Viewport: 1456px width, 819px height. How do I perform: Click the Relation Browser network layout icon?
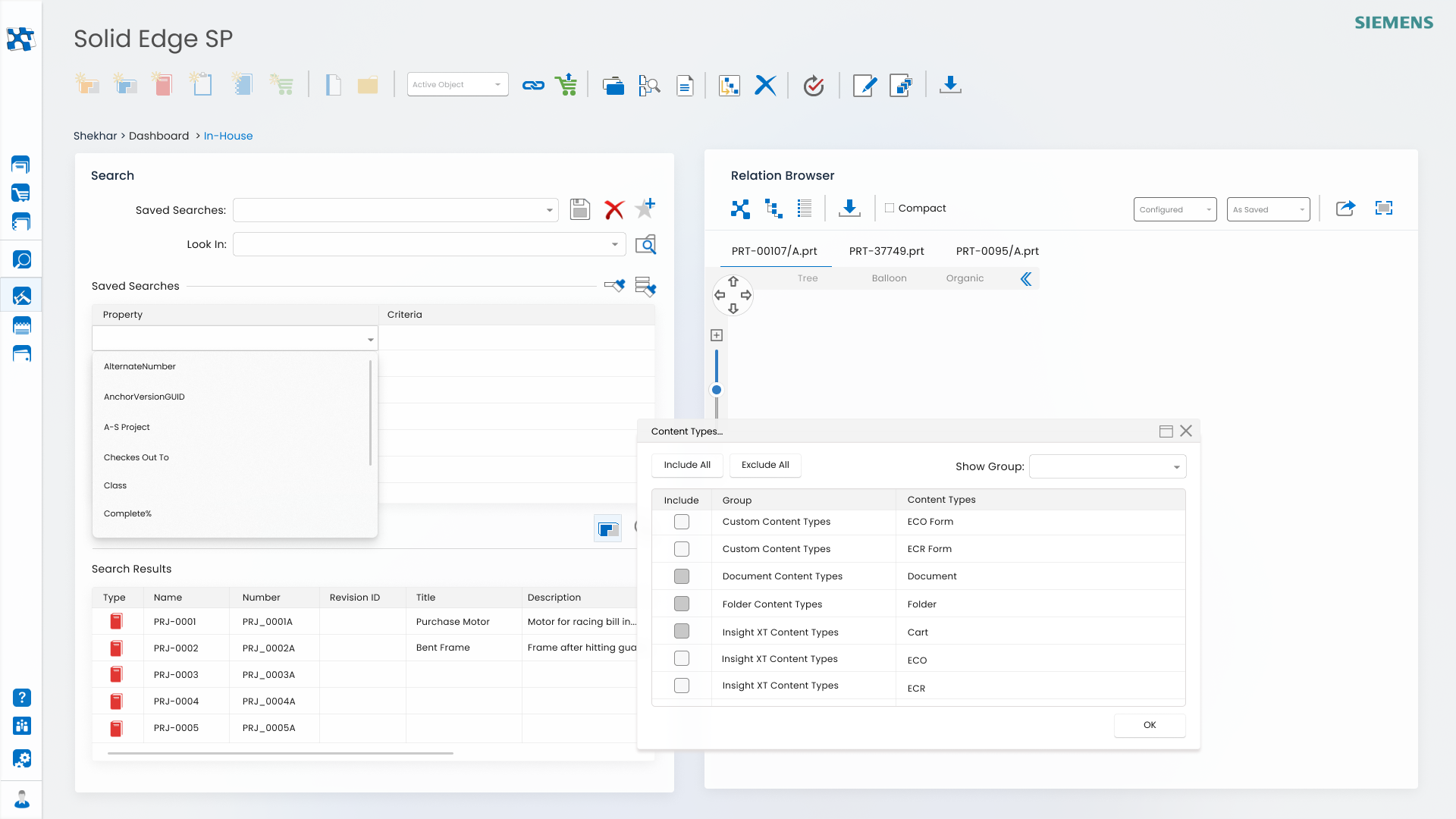pyautogui.click(x=740, y=209)
